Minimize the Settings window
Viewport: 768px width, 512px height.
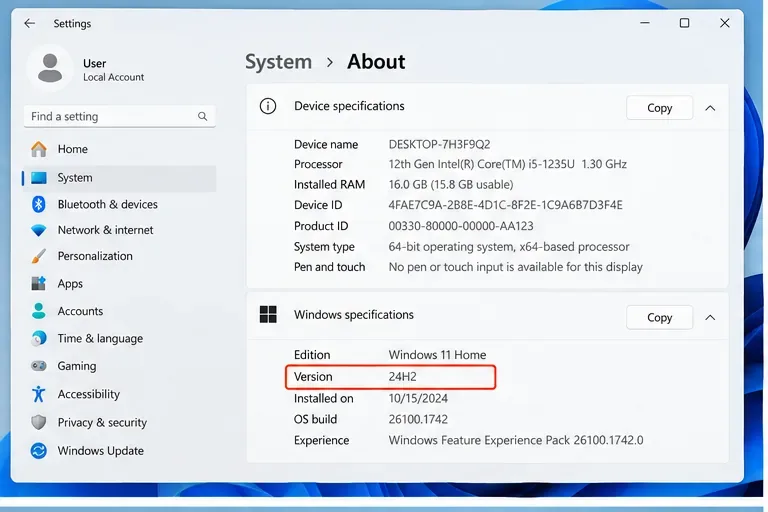coord(645,23)
